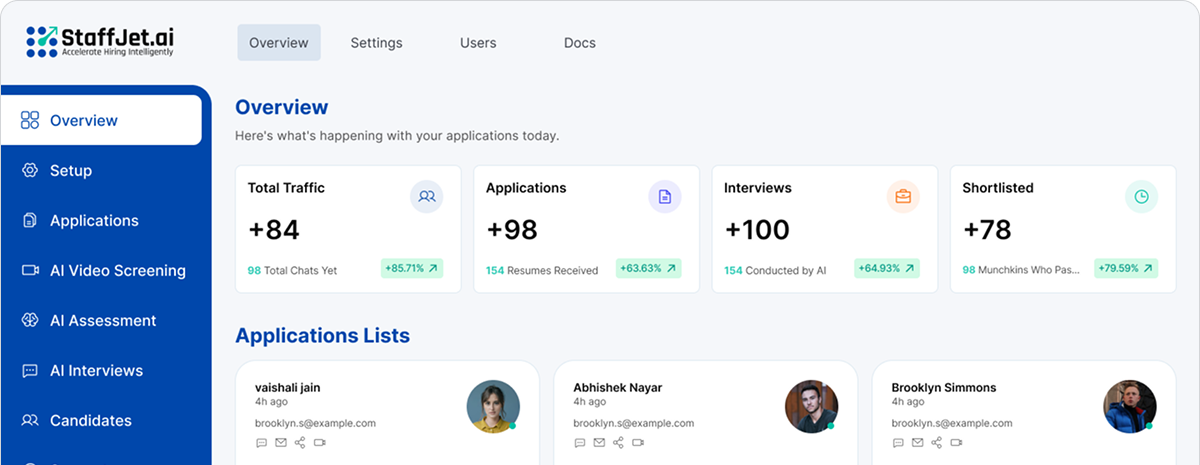Open the Docs tab
The image size is (1200, 465).
tap(580, 43)
